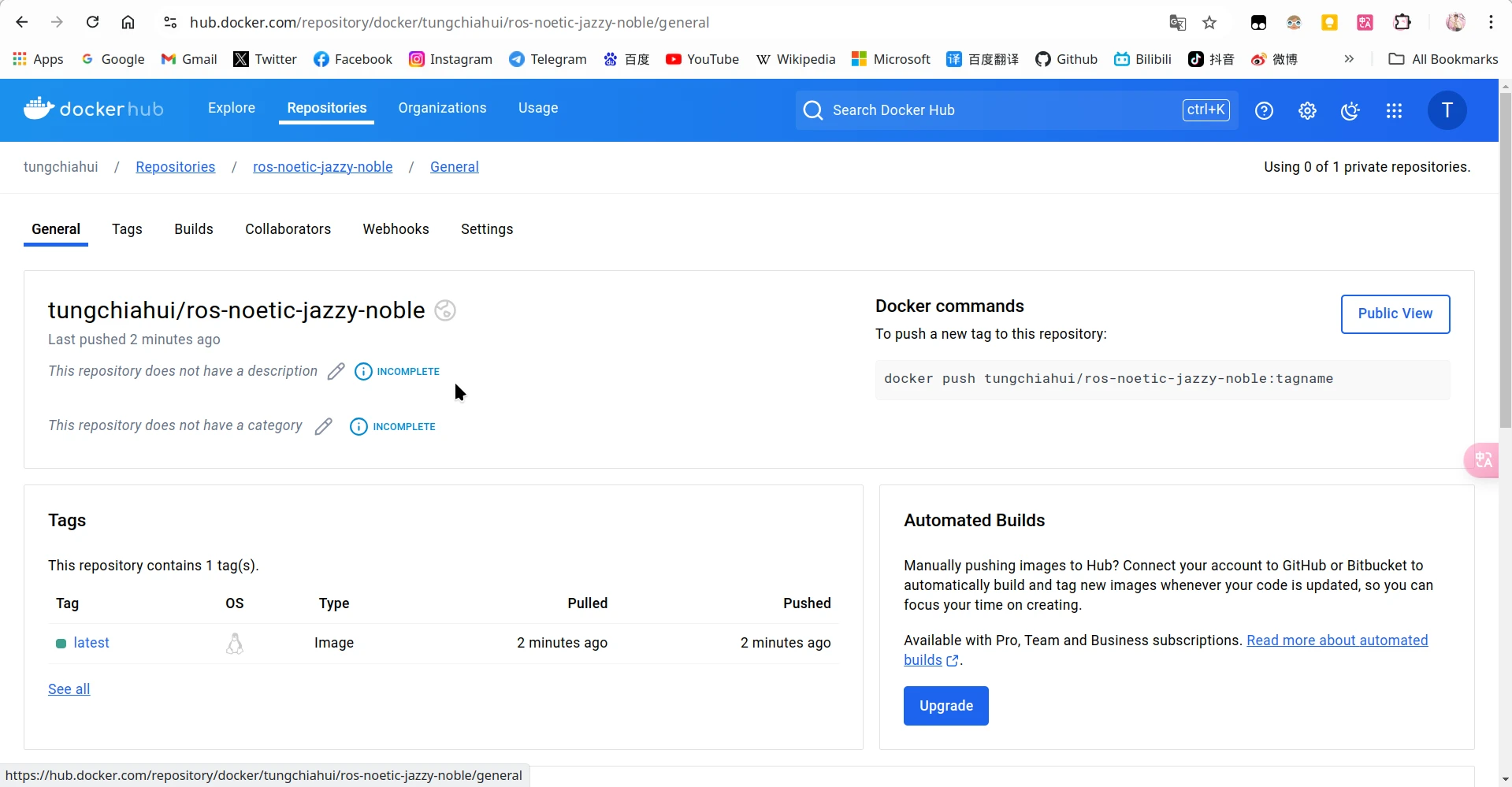Open the Chrome three-dot menu
Image resolution: width=1512 pixels, height=787 pixels.
(1491, 22)
